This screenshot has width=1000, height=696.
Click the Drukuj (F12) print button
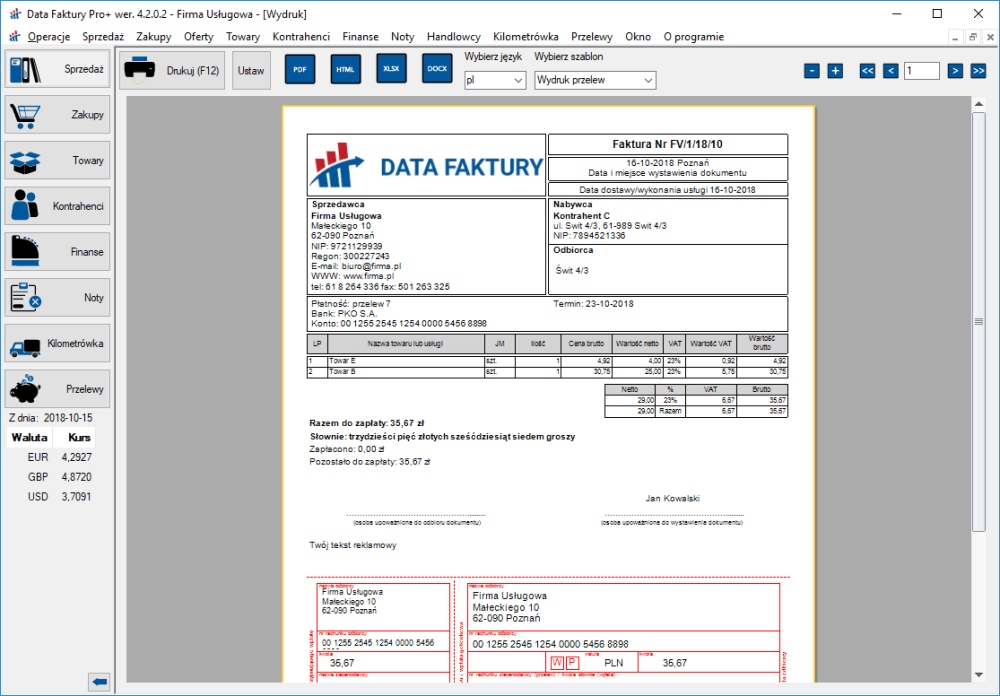coord(172,71)
